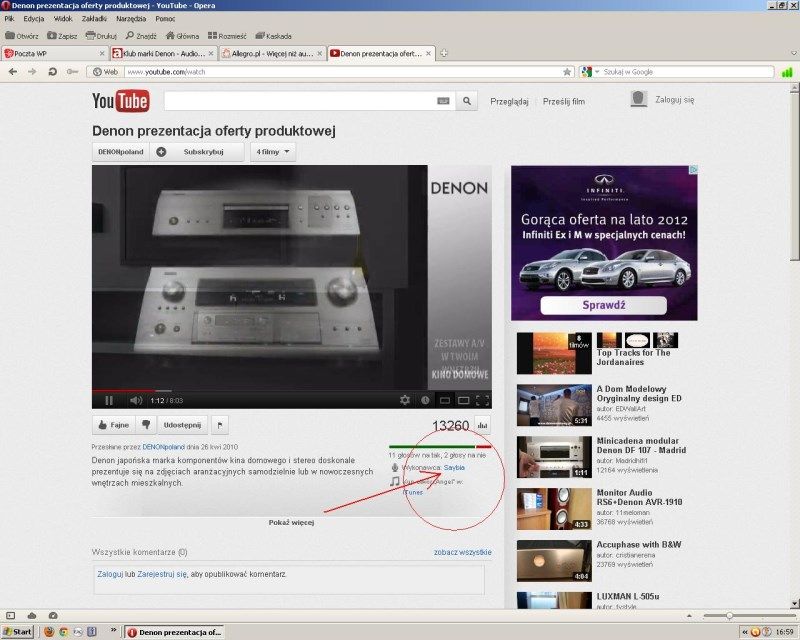
Task: Toggle Watch Later clock icon in player
Action: [425, 401]
